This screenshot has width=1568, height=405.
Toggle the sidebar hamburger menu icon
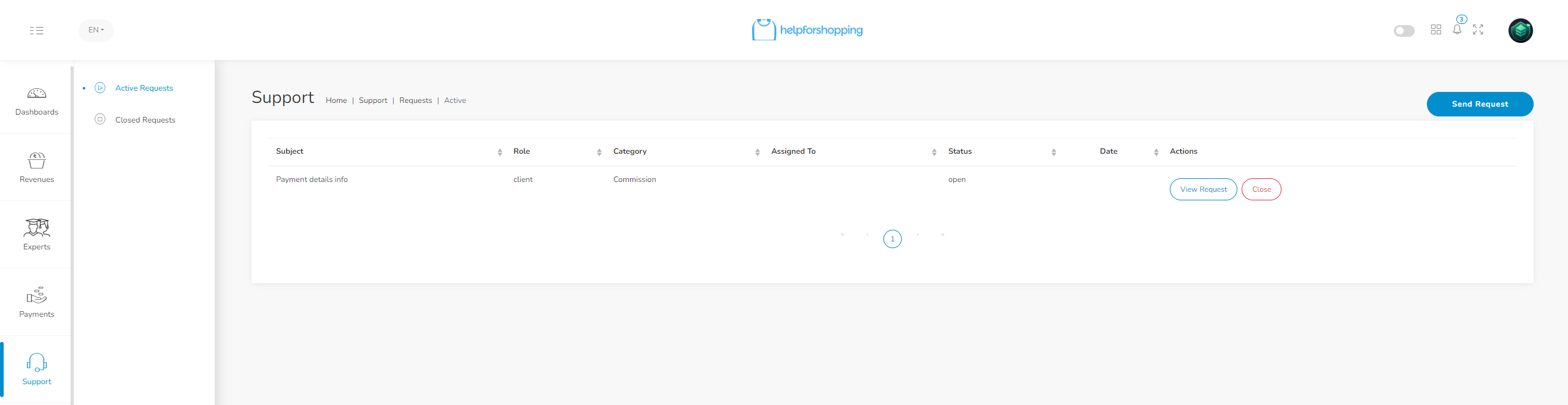click(36, 31)
